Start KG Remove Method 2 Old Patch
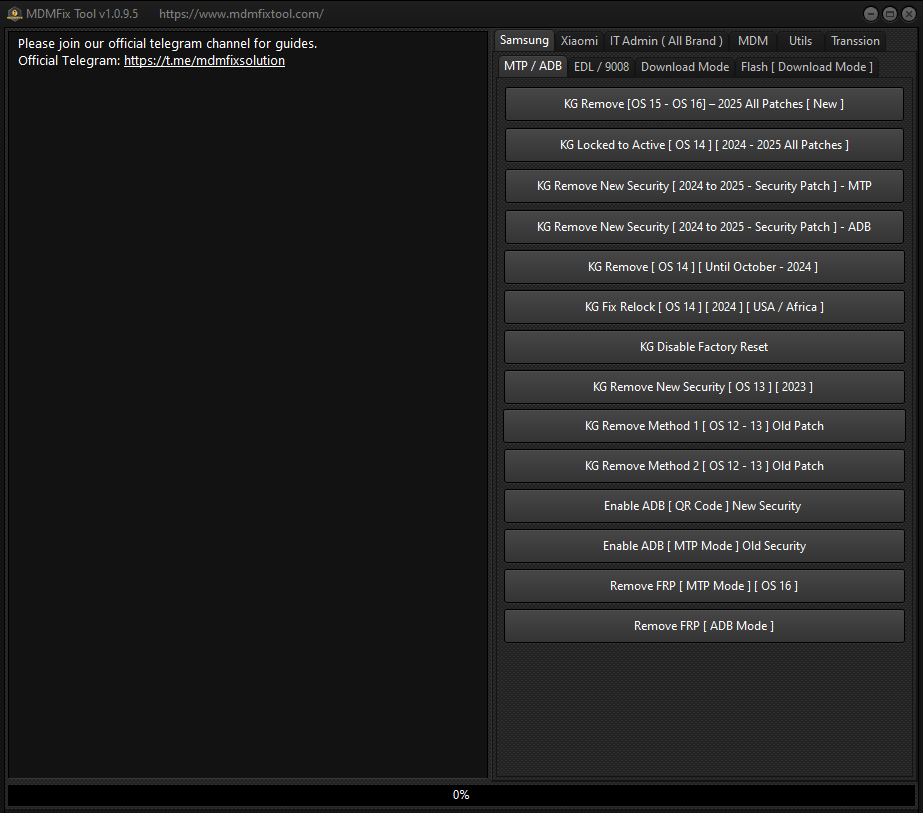 coord(704,466)
